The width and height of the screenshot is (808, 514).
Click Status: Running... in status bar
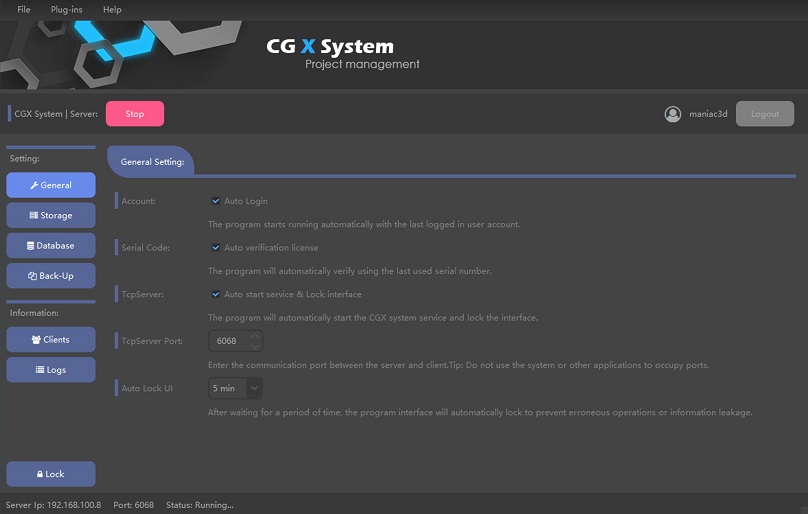point(199,505)
